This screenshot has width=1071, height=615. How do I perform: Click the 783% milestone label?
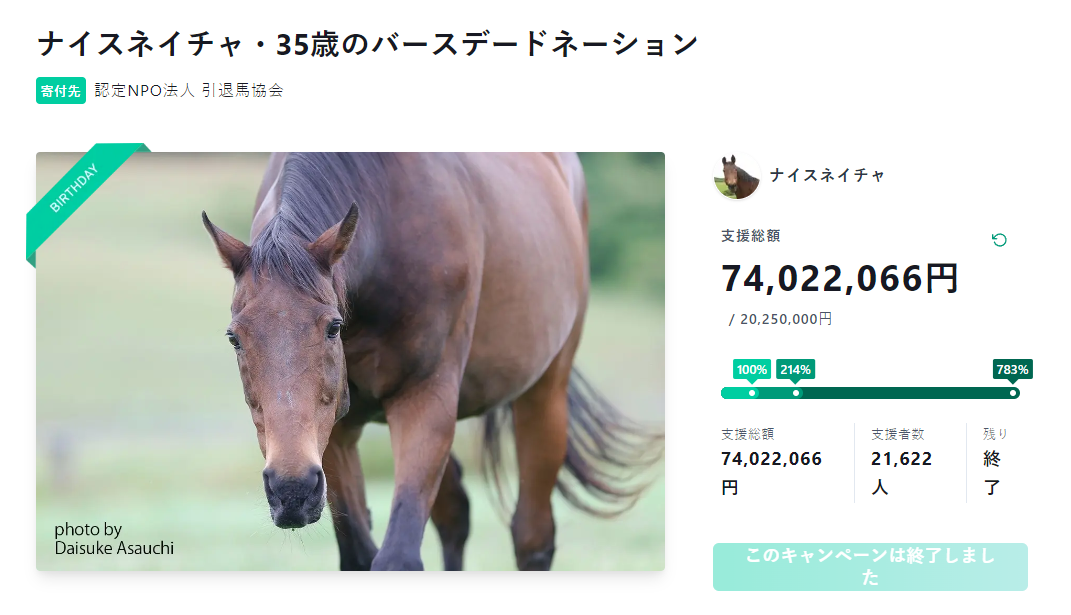1012,370
